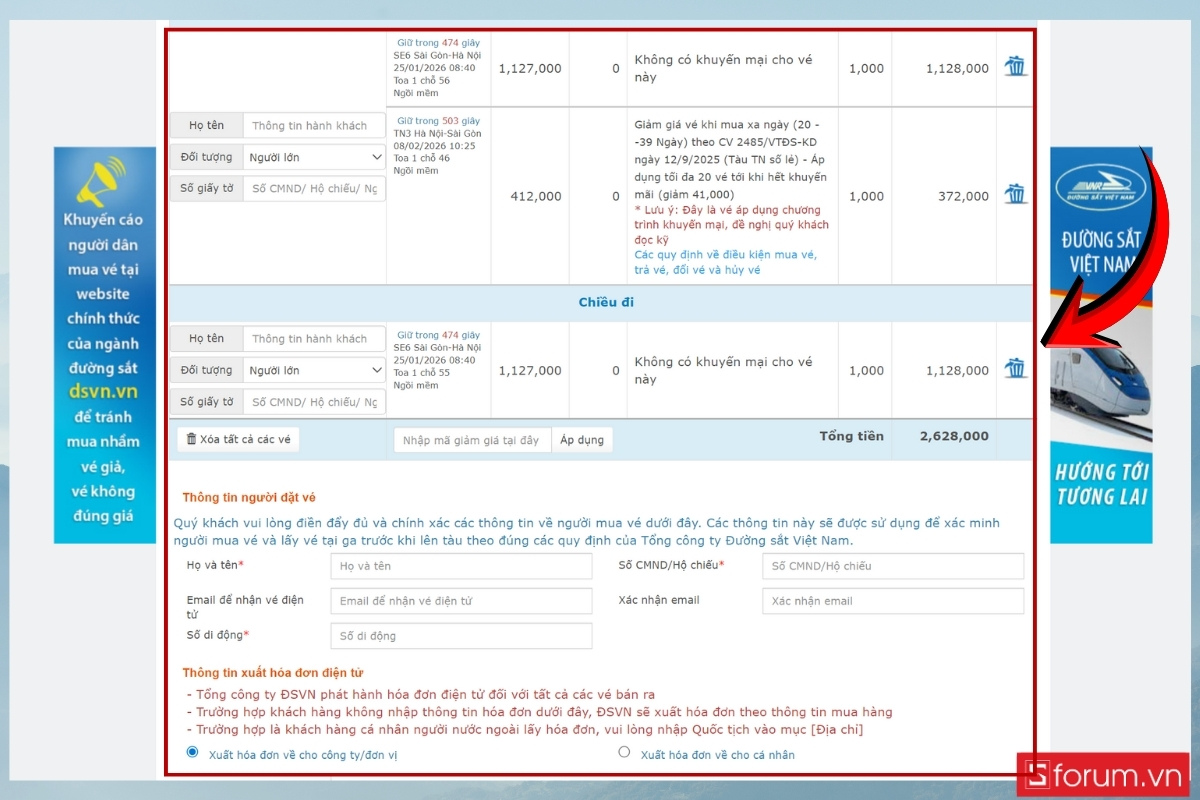Click the Chiều đi section header
Viewport: 1200px width, 800px height.
coord(606,302)
